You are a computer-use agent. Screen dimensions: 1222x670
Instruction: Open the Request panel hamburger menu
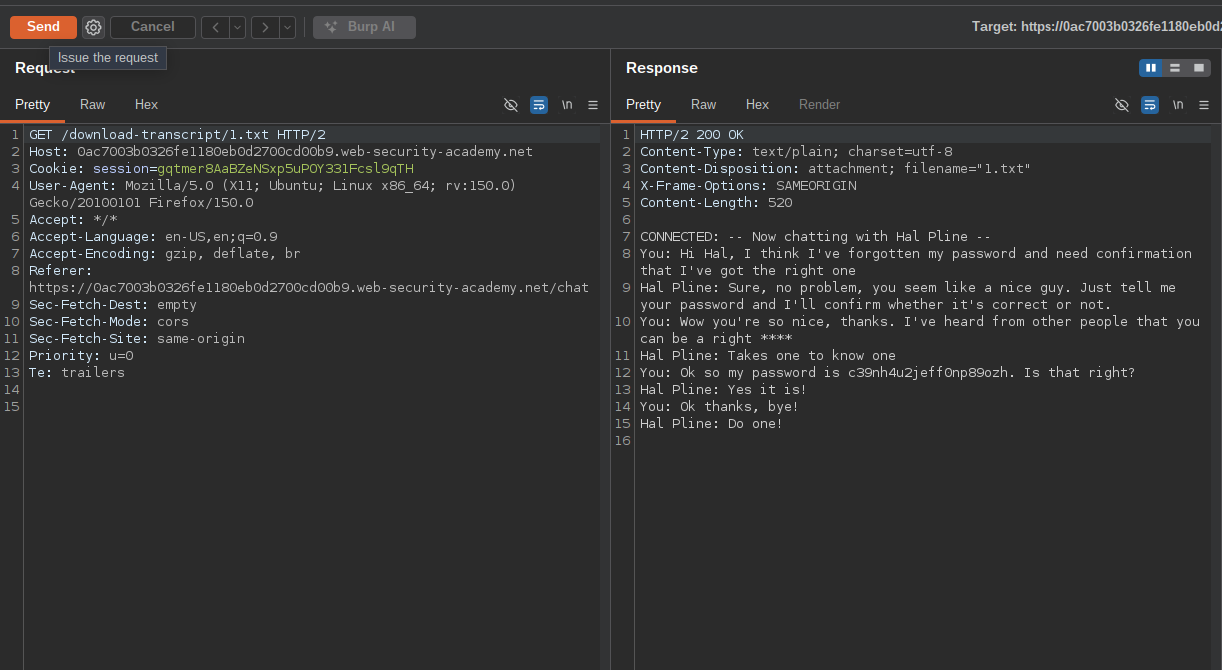pos(593,105)
